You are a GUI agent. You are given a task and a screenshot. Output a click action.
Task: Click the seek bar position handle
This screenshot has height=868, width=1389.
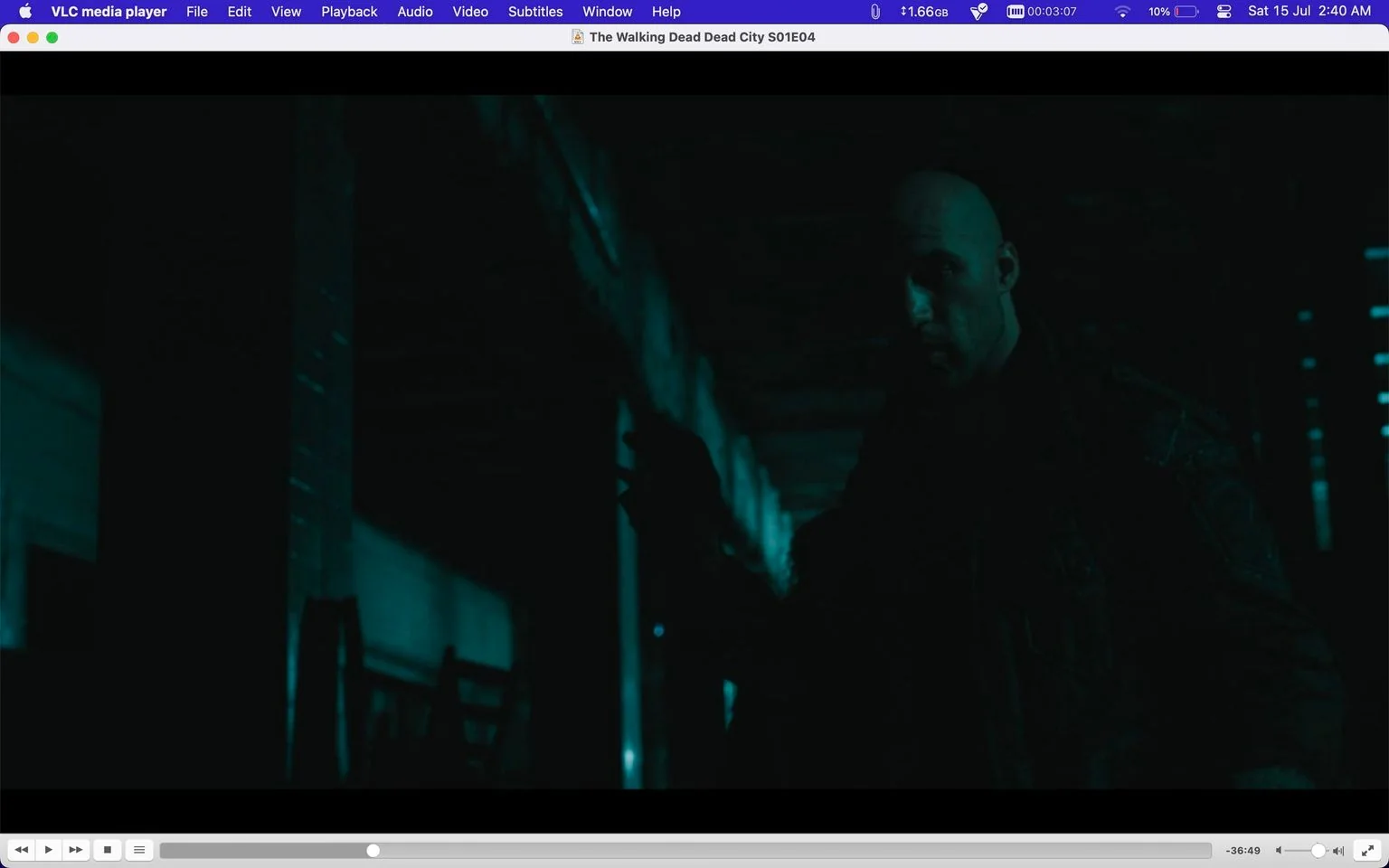[x=373, y=851]
